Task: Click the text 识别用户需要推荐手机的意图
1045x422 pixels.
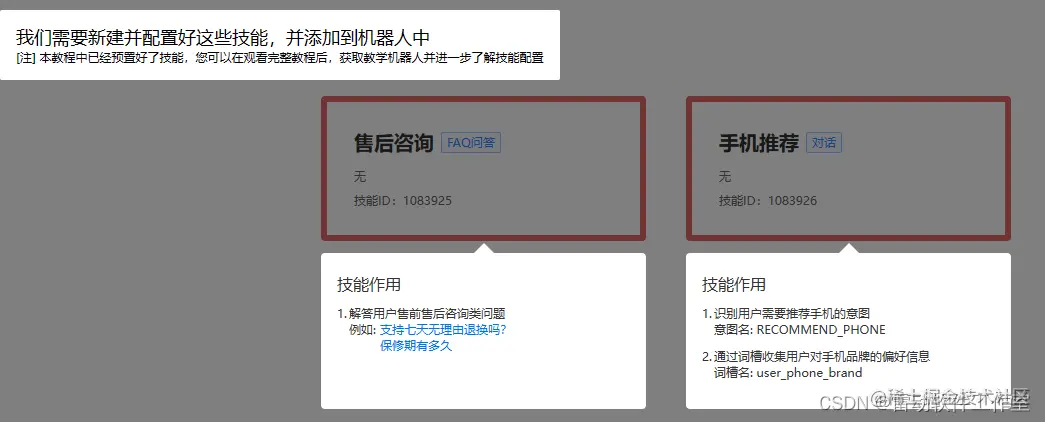Action: click(792, 314)
